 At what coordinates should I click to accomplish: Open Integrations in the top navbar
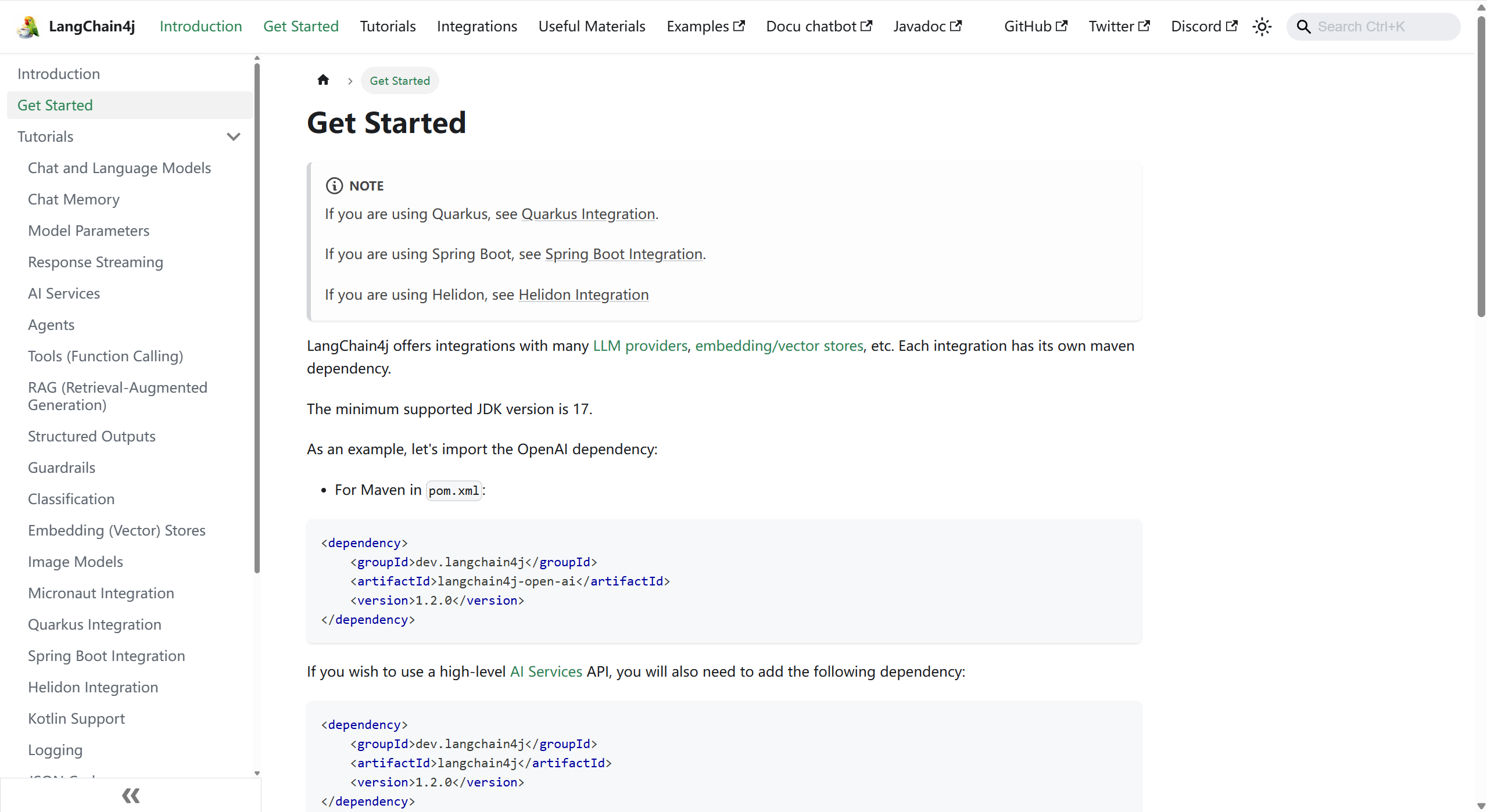(477, 27)
